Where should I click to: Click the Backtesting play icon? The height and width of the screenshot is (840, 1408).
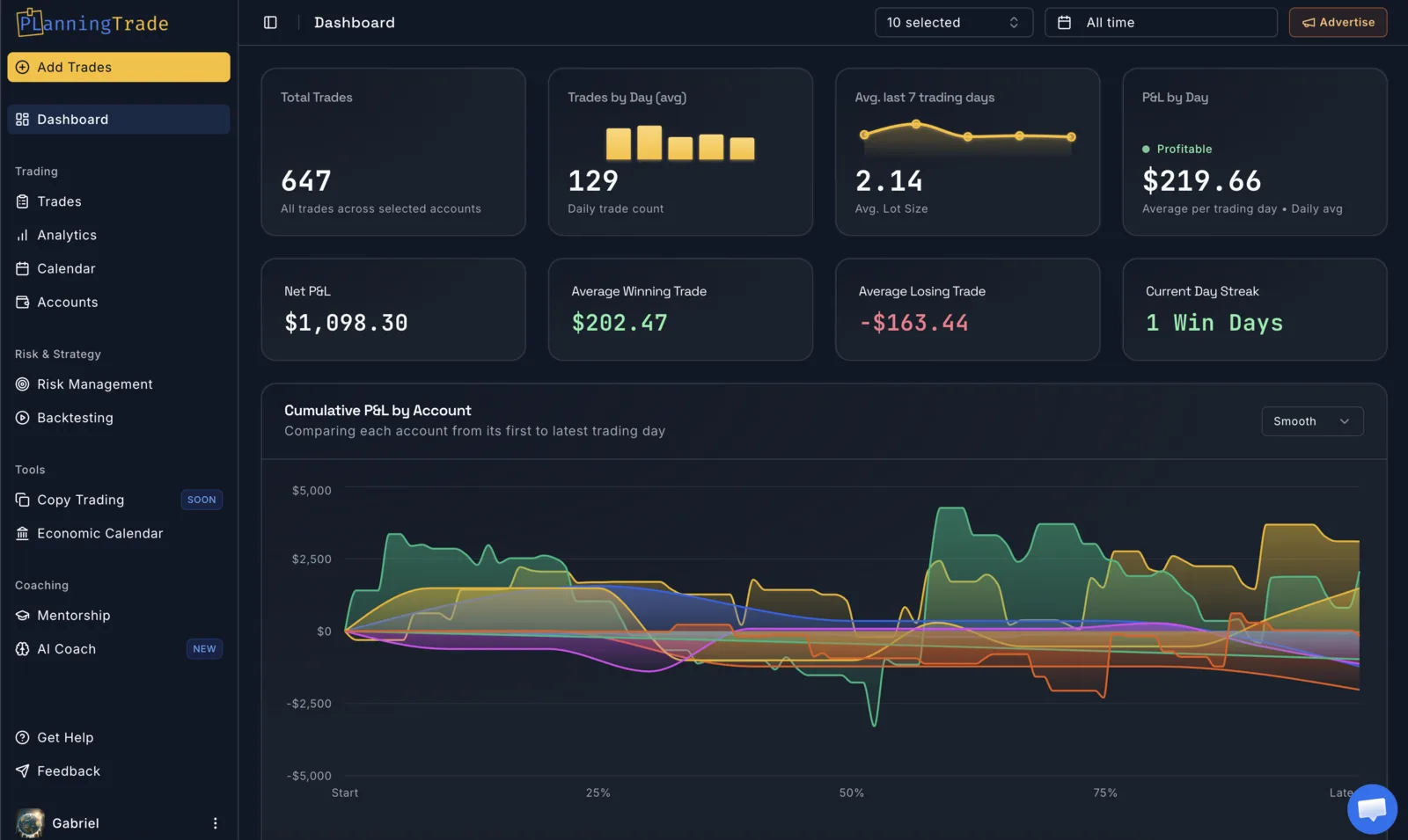[23, 418]
